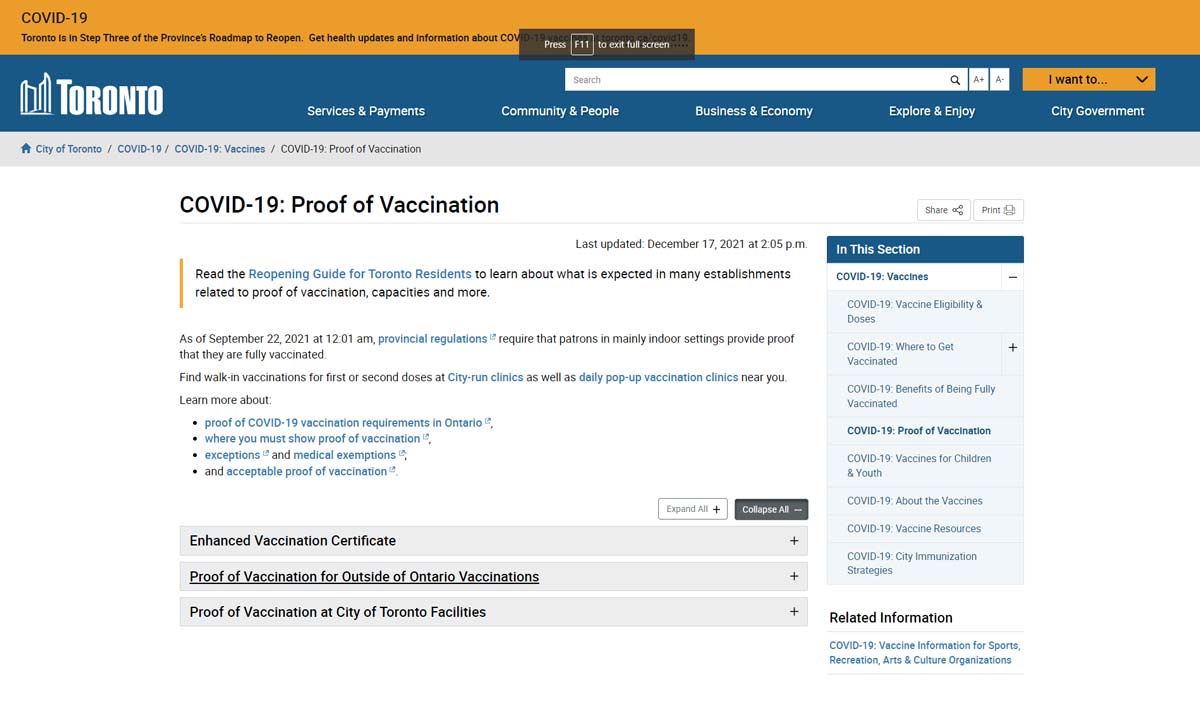The width and height of the screenshot is (1200, 710).
Task: Open Business & Economy menu
Action: (754, 111)
